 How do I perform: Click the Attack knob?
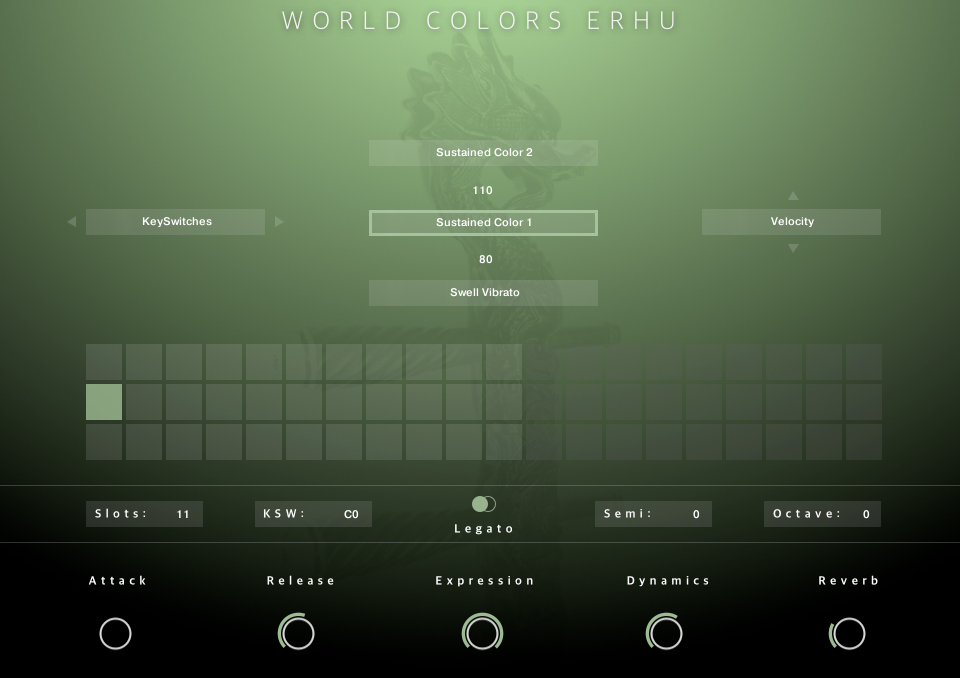point(116,633)
